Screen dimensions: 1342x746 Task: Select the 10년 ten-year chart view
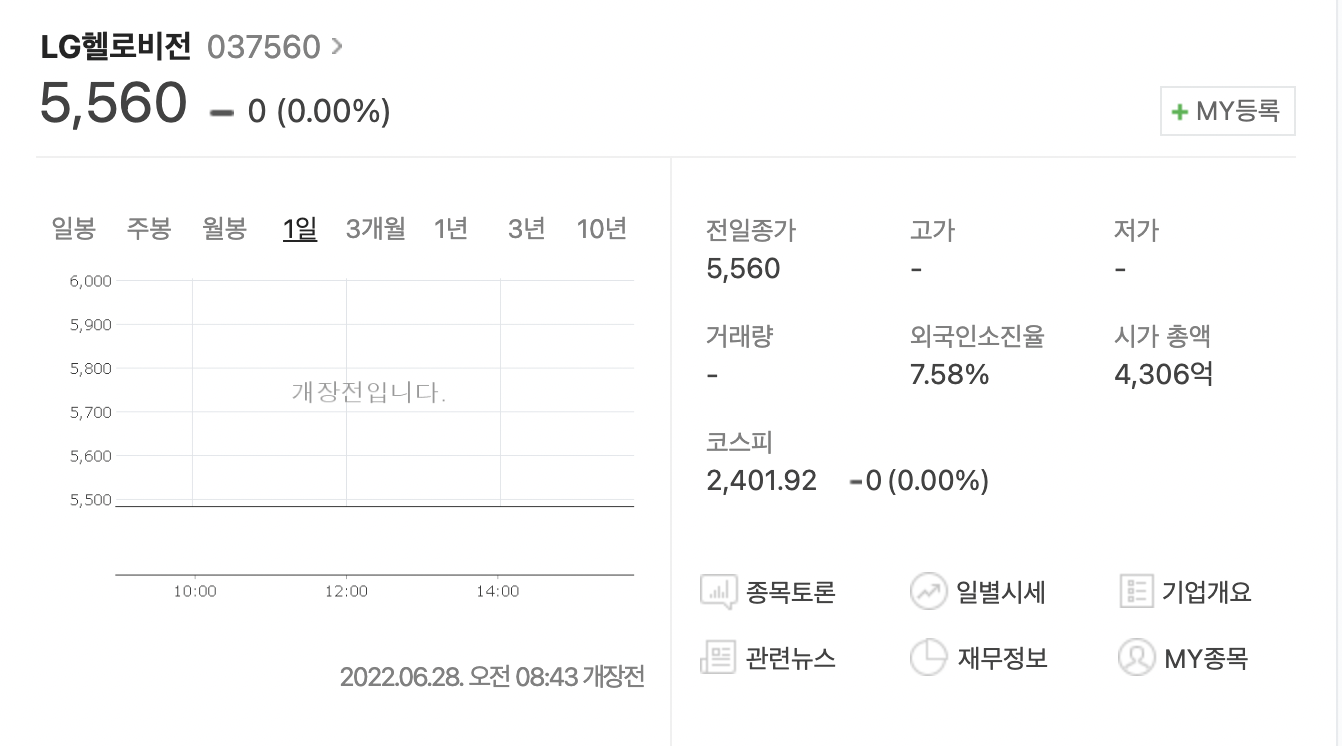pos(601,228)
